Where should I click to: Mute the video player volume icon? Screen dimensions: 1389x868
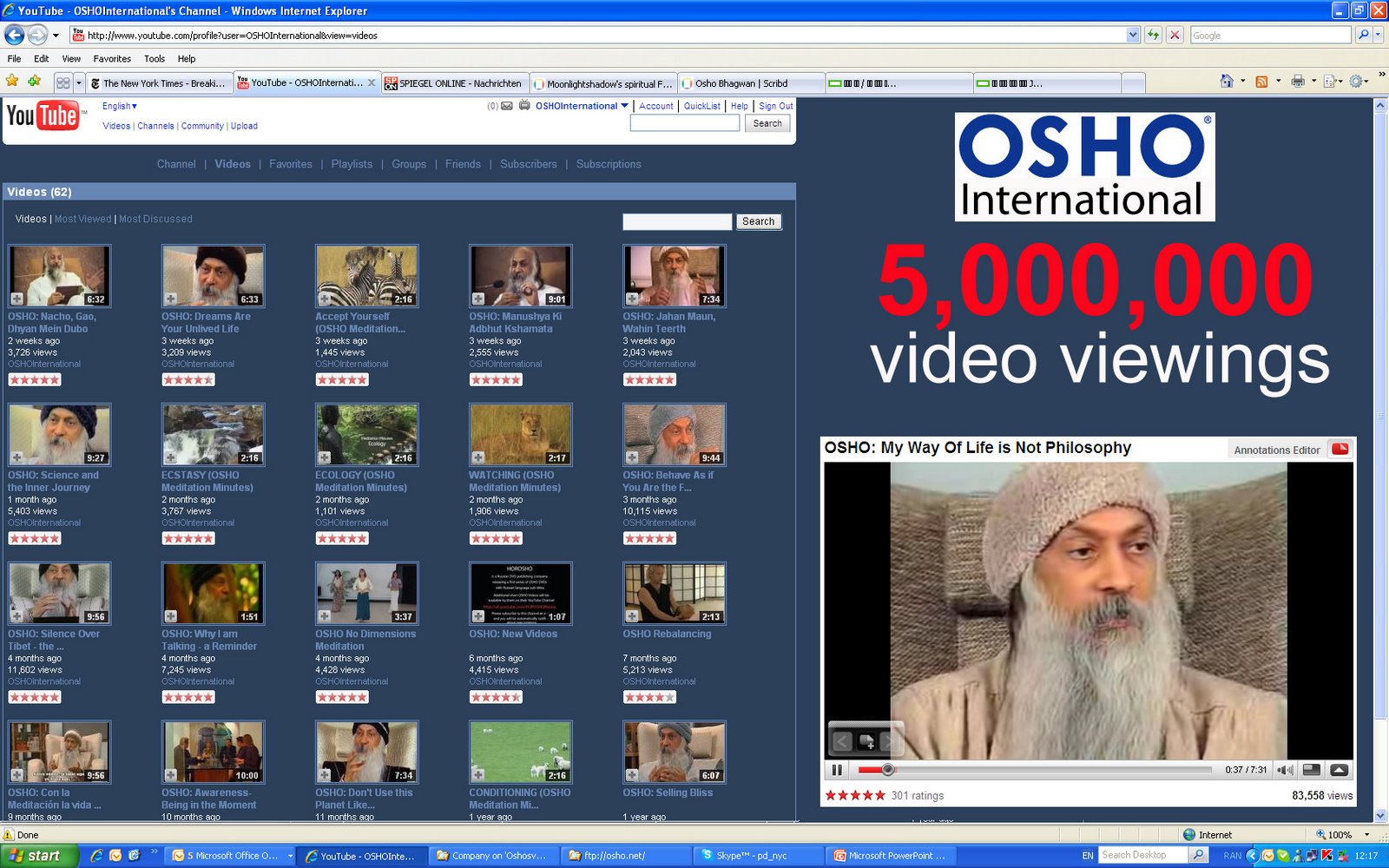tap(1285, 770)
